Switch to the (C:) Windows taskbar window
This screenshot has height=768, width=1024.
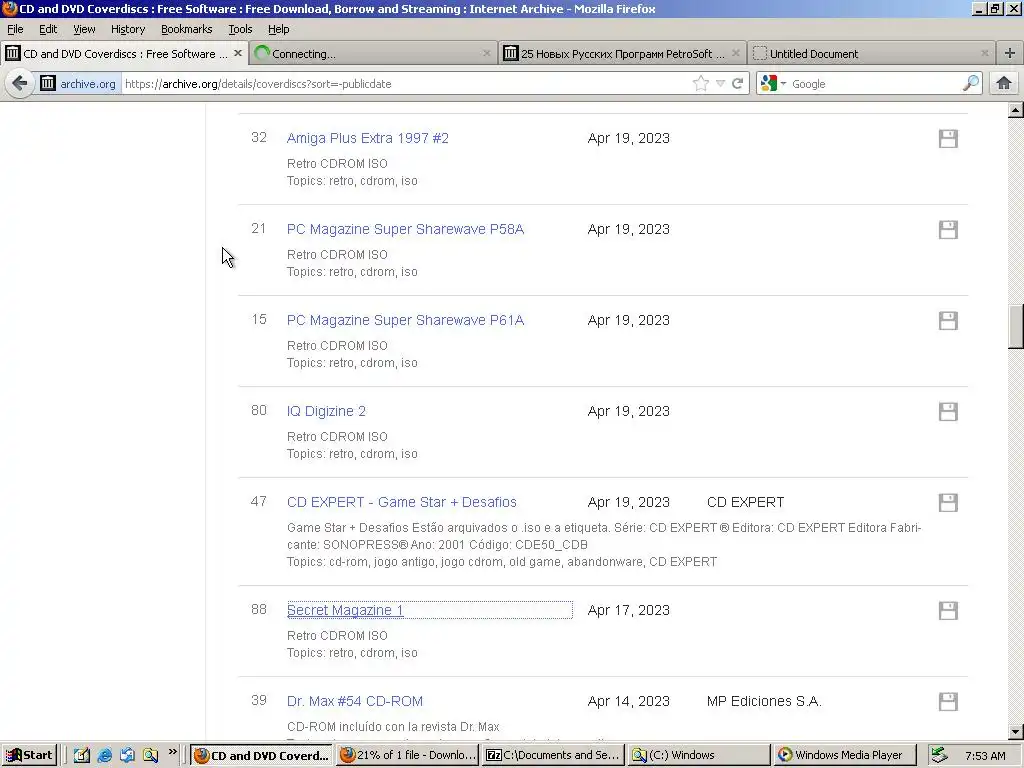pos(699,756)
